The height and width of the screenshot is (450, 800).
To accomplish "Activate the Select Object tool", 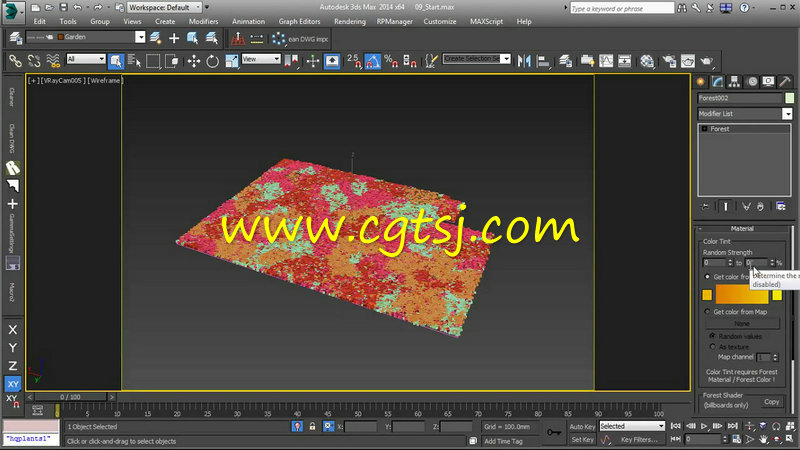I will 116,61.
